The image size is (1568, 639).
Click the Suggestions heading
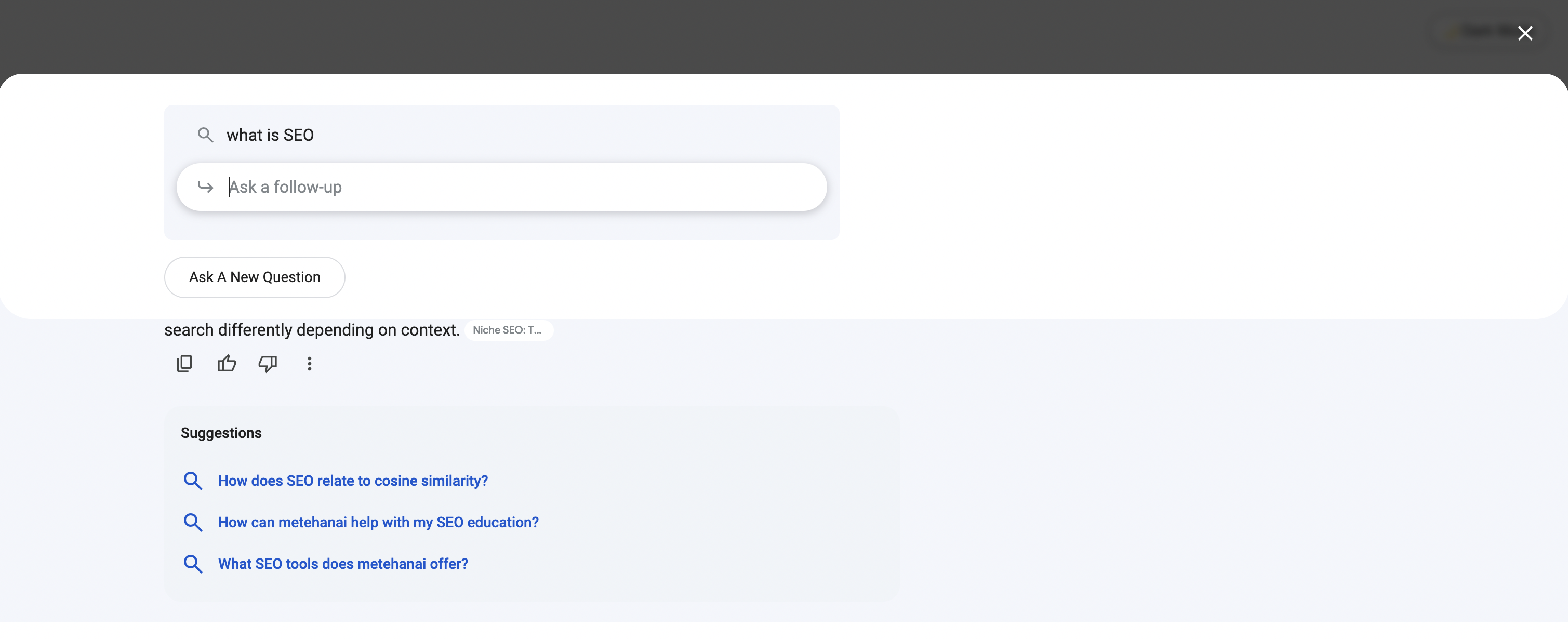[x=221, y=433]
